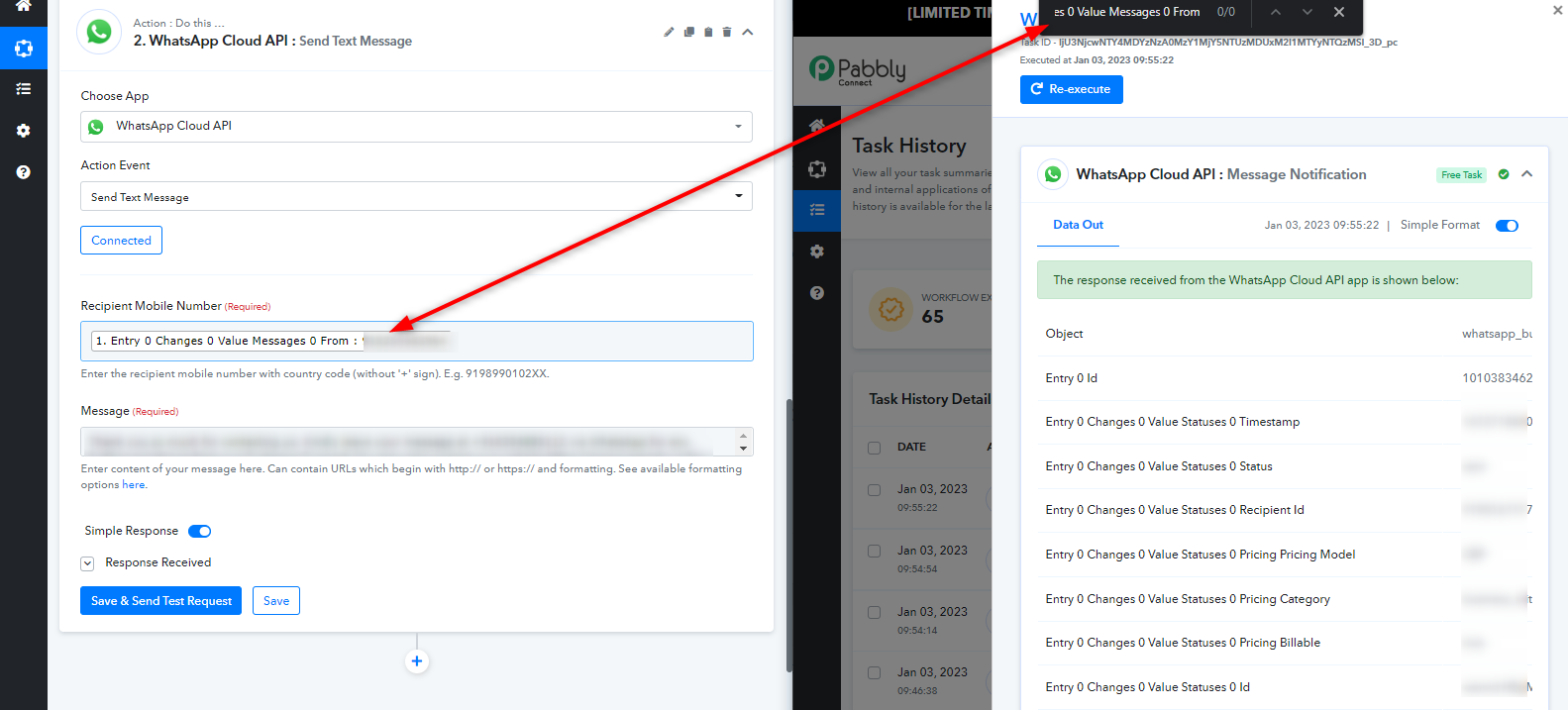
Task: Open Task History from left black sidebar
Action: (x=24, y=89)
